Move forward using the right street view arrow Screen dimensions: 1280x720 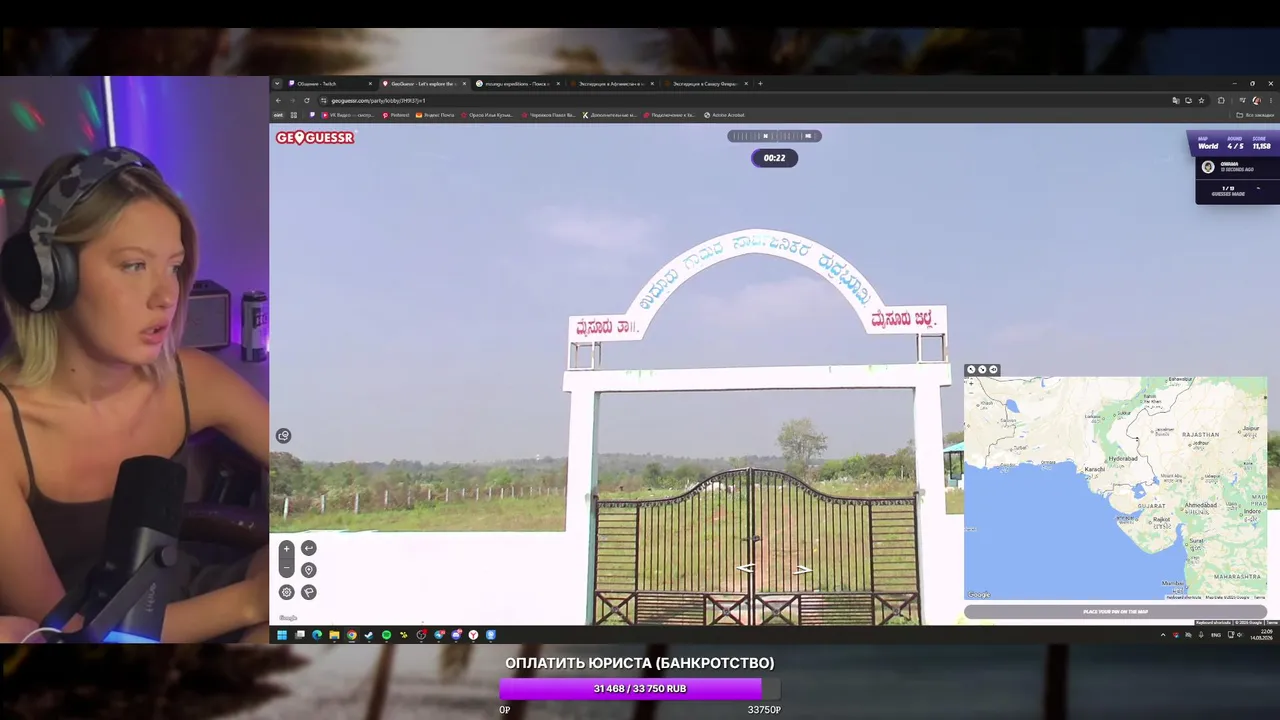pyautogui.click(x=801, y=570)
